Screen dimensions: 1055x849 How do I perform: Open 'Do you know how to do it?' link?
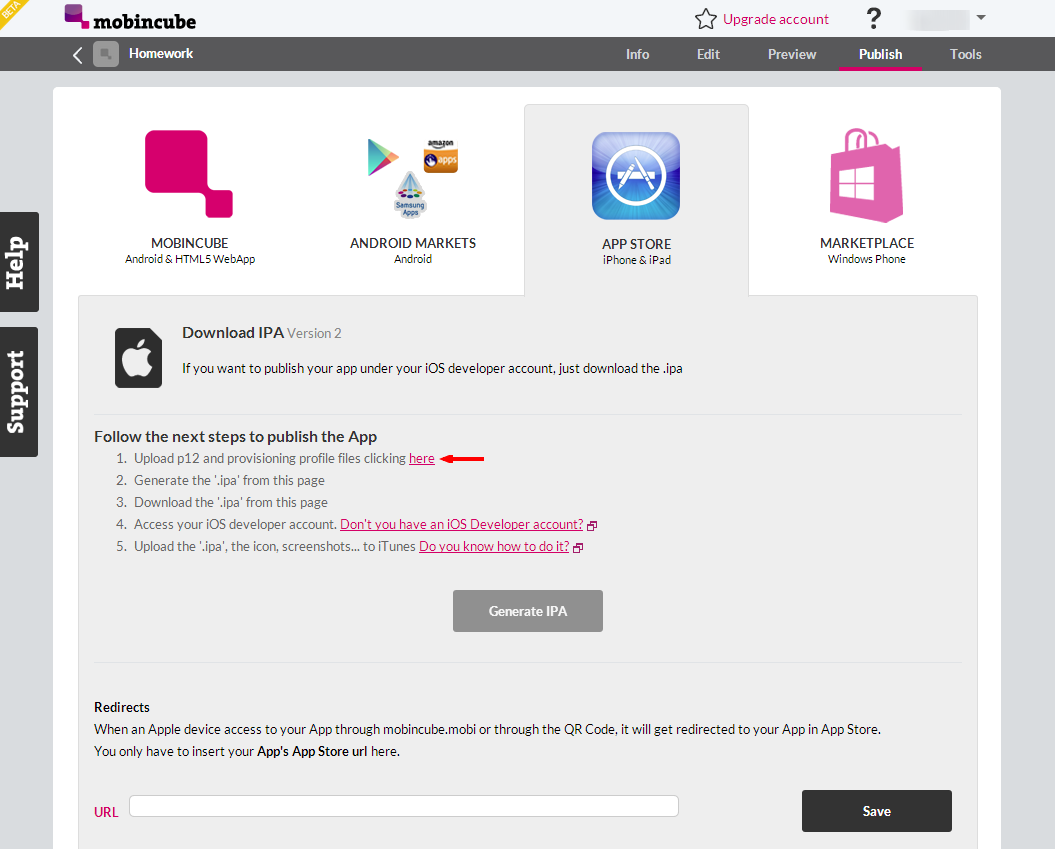[x=494, y=546]
